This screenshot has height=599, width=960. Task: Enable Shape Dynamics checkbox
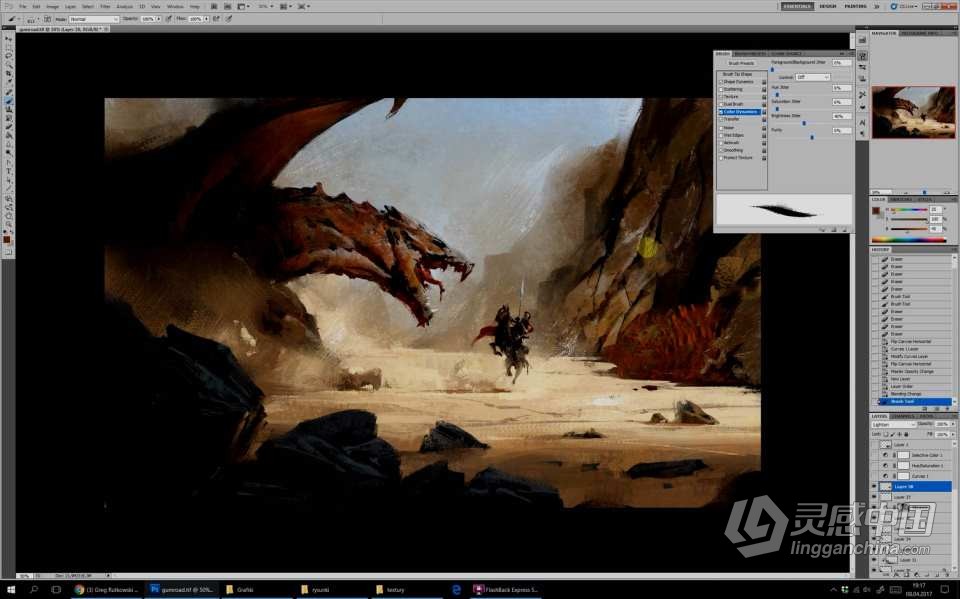721,81
